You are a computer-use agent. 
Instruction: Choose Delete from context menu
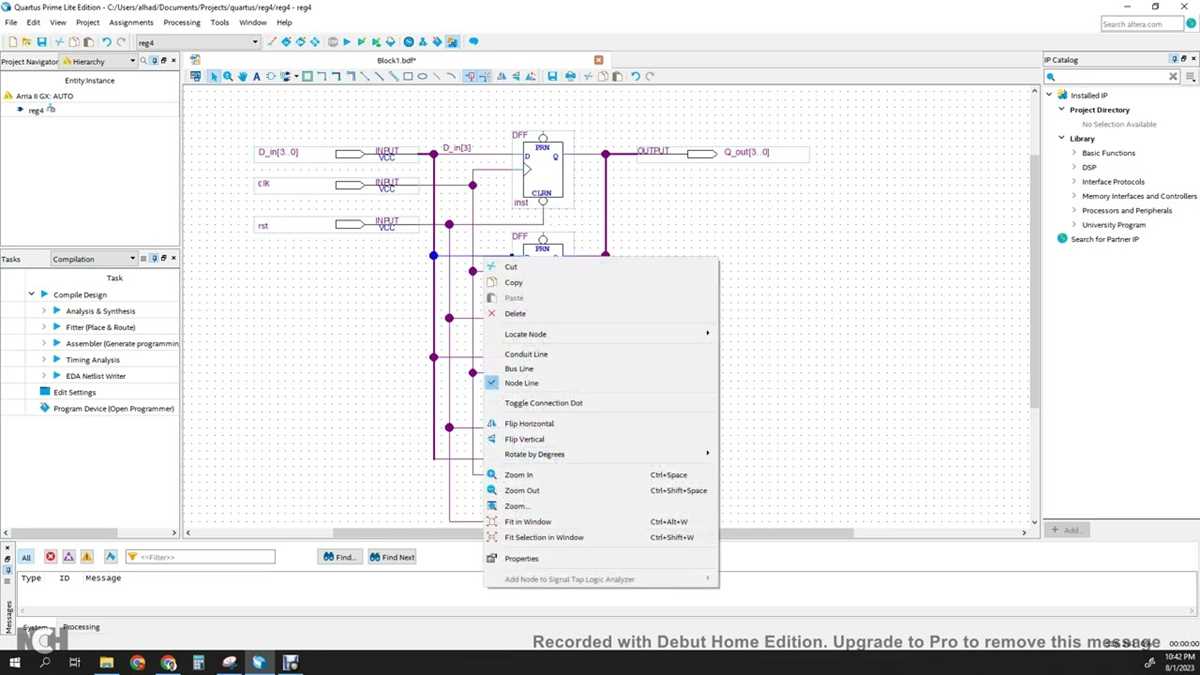tap(600, 314)
